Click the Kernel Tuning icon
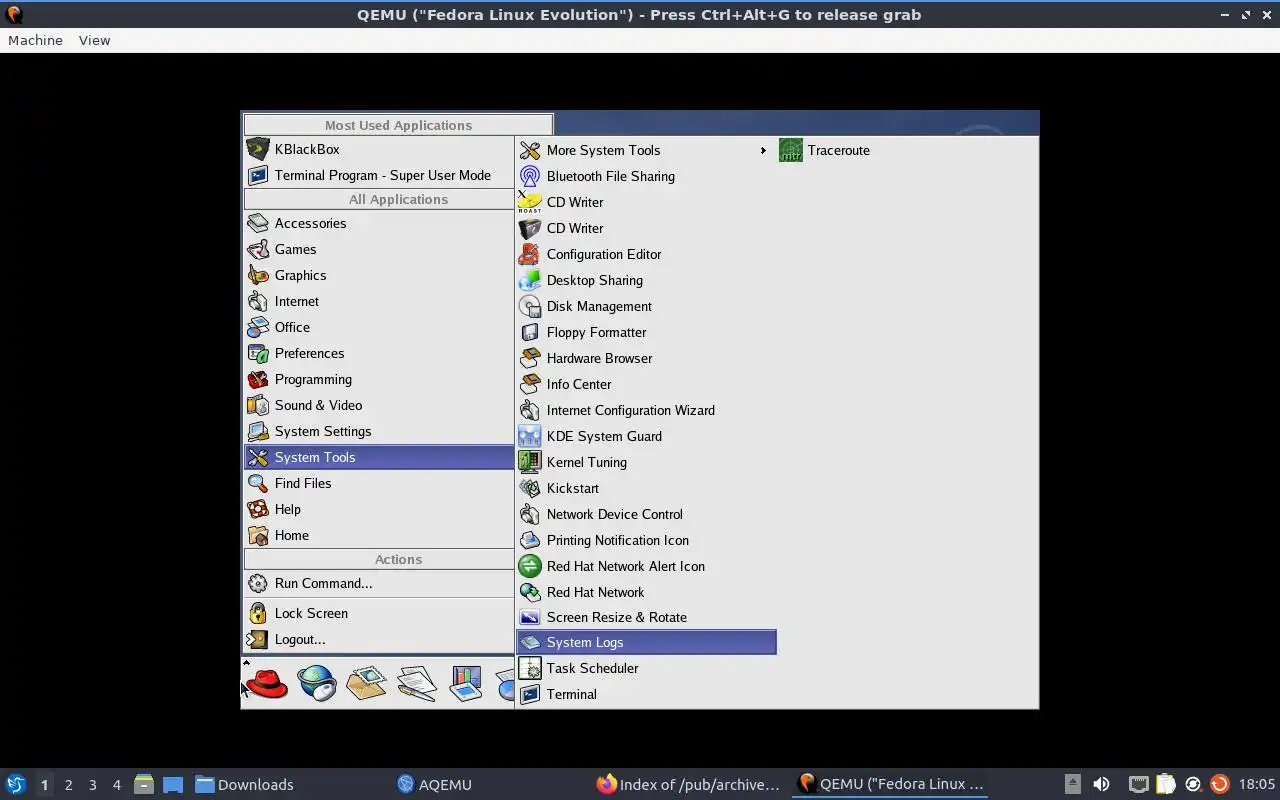Screen dimensions: 1280x800 [530, 462]
